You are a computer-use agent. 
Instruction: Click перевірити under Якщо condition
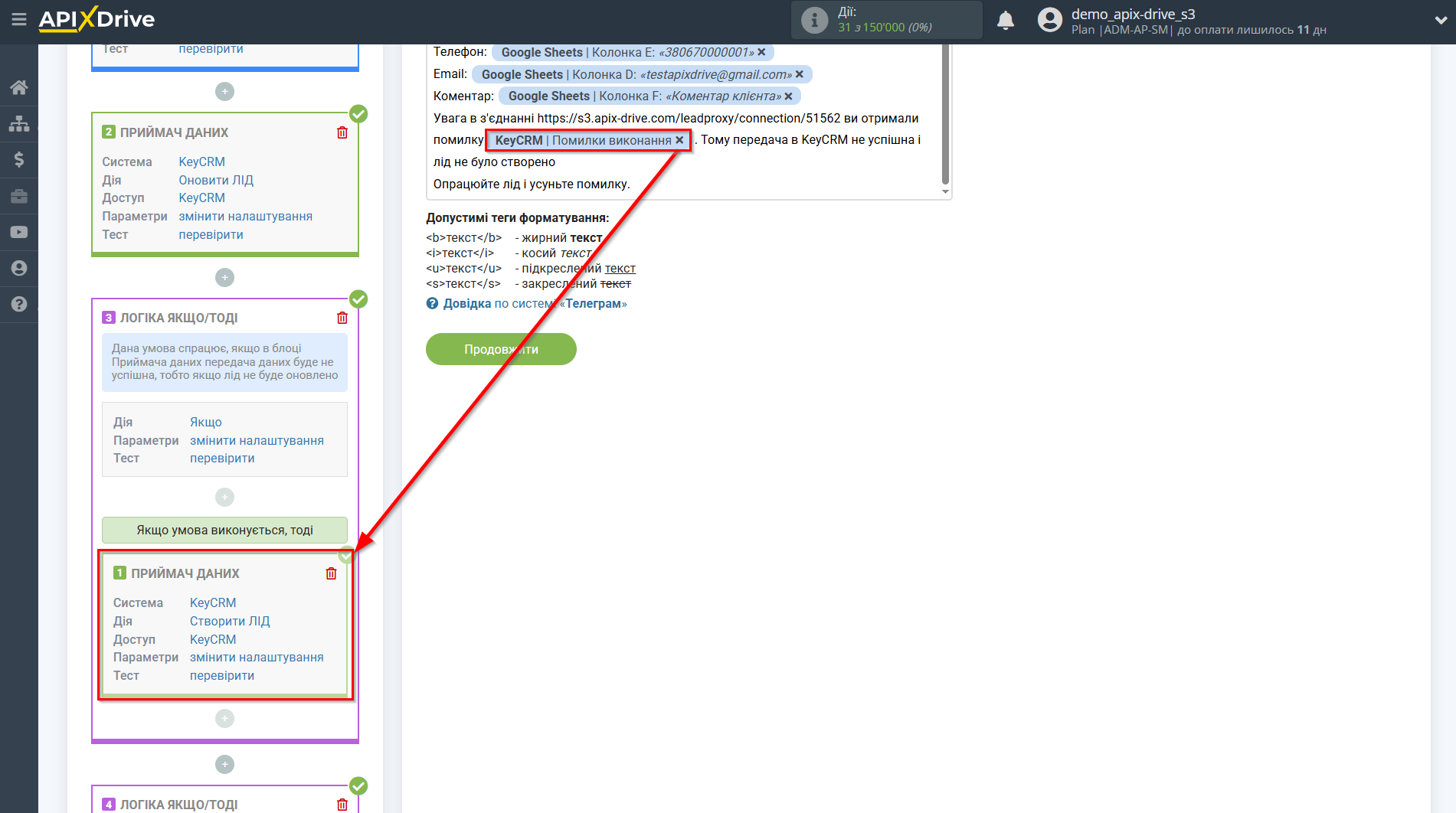pos(222,458)
